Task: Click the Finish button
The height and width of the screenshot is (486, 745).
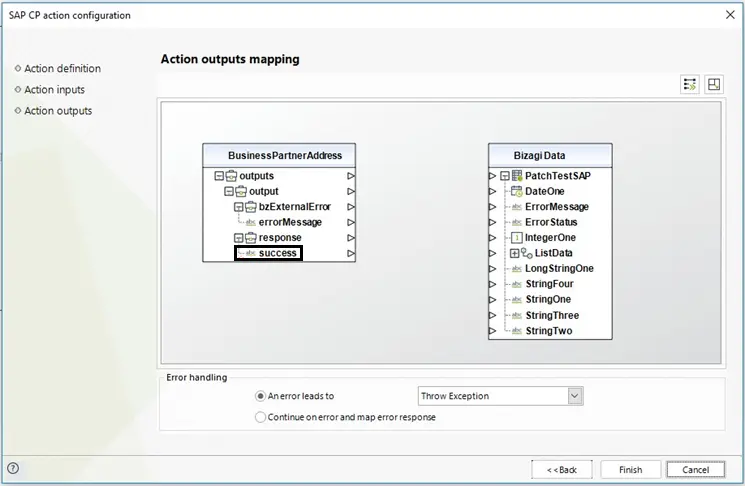Action: tap(630, 470)
